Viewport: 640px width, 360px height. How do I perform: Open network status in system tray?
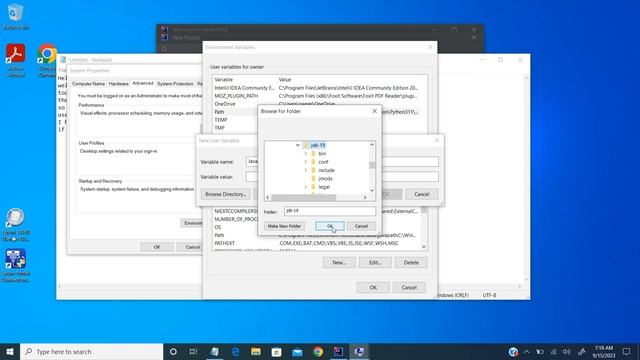click(553, 352)
